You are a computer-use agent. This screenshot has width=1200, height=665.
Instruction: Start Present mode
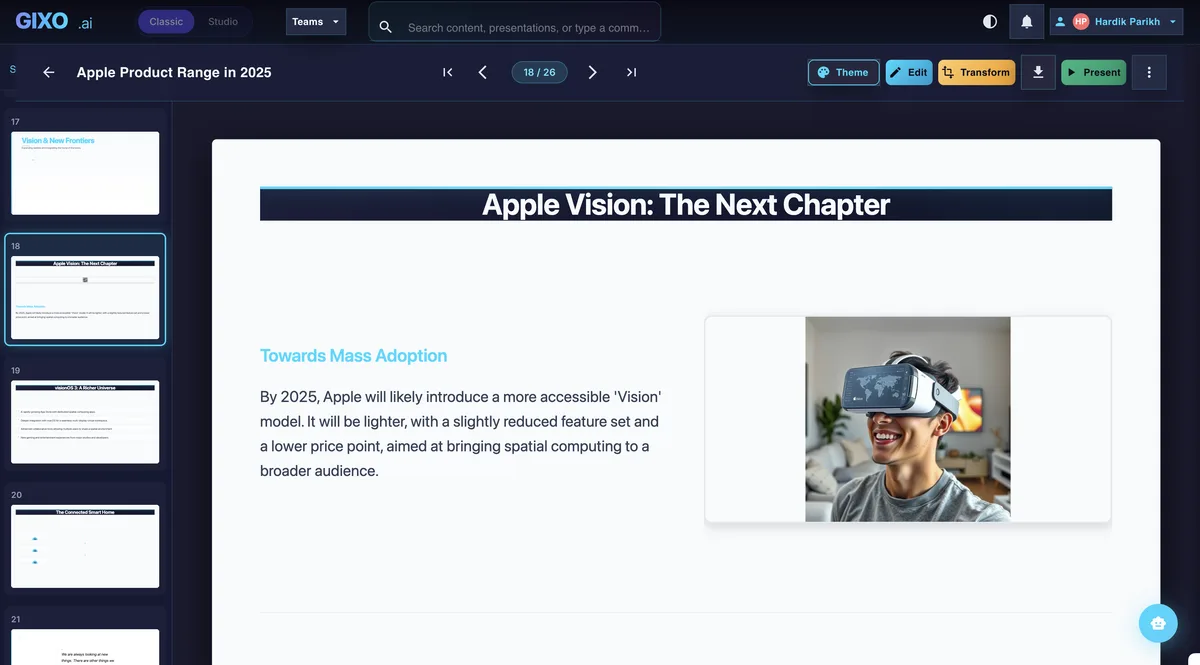tap(1093, 72)
